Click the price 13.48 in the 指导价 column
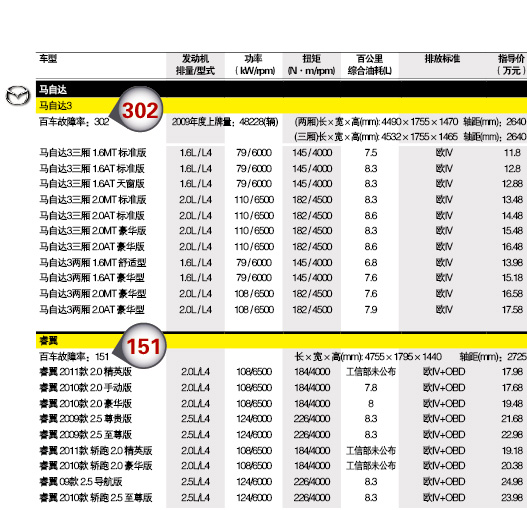The width and height of the screenshot is (527, 510). coord(512,200)
